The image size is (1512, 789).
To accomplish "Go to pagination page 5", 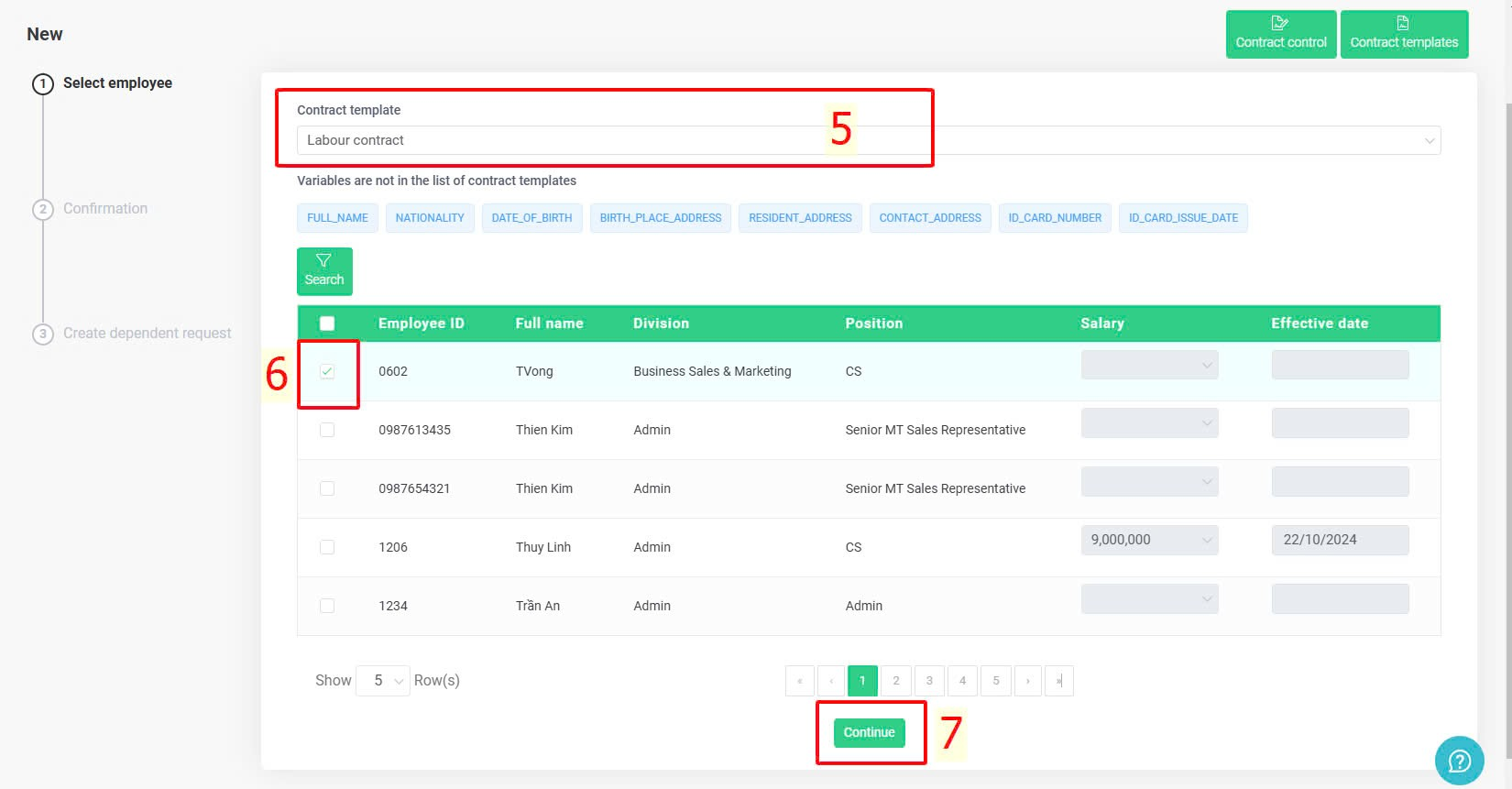I will (x=996, y=681).
